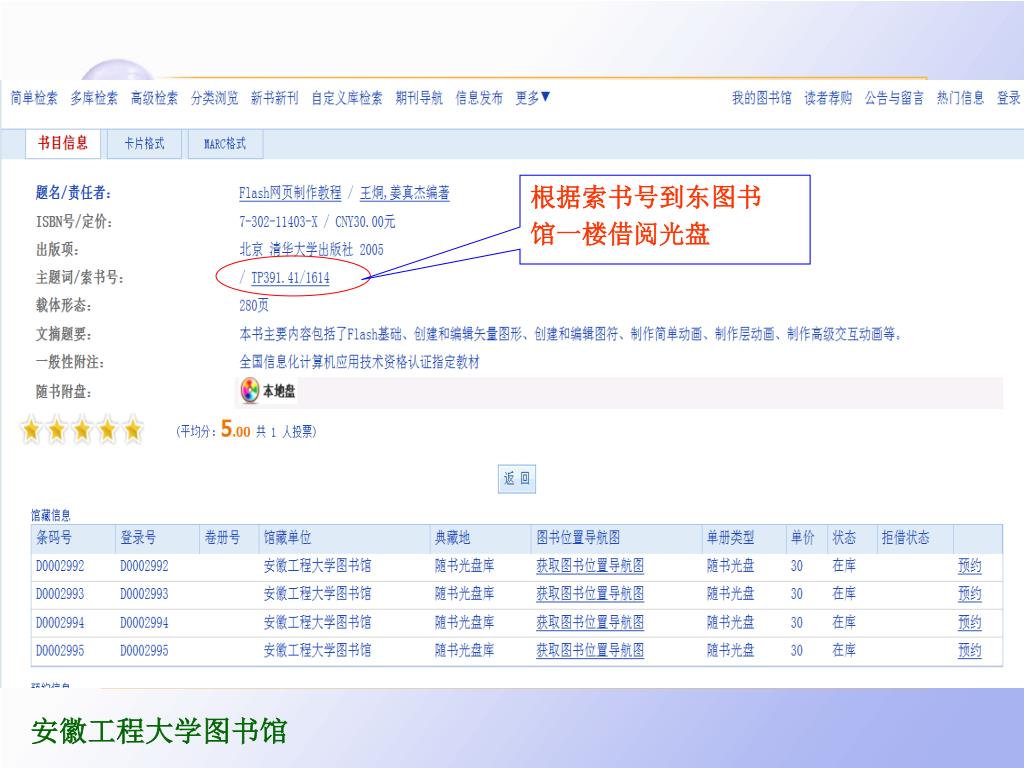Click call number TP391.41/1614
Viewport: 1024px width, 768px height.
[x=291, y=278]
